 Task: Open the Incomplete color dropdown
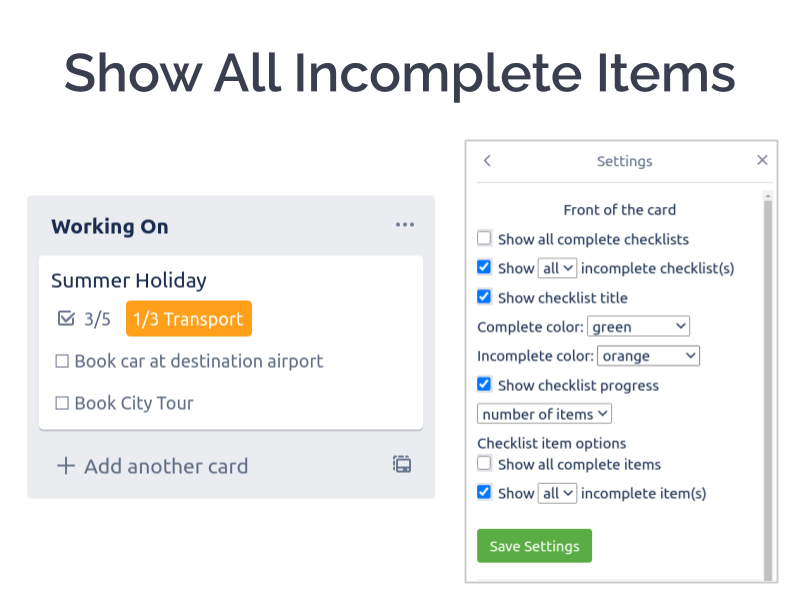coord(648,355)
